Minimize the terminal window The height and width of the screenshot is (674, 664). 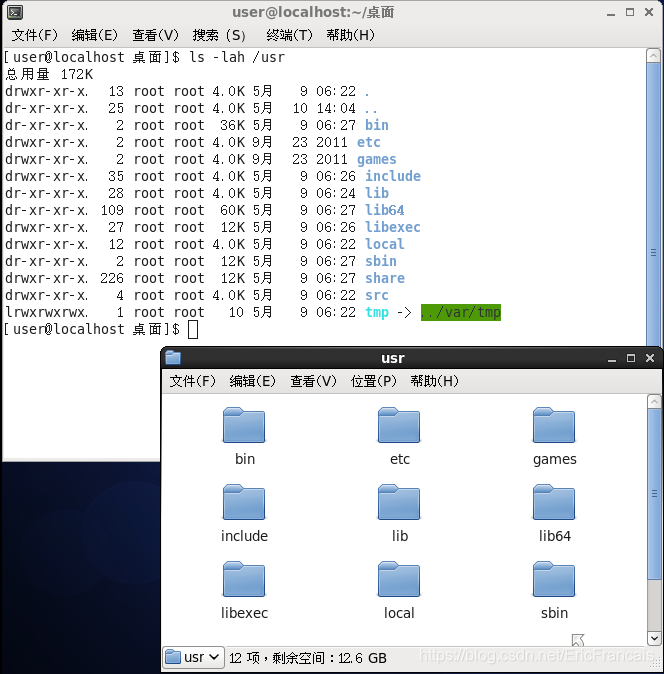[x=611, y=13]
